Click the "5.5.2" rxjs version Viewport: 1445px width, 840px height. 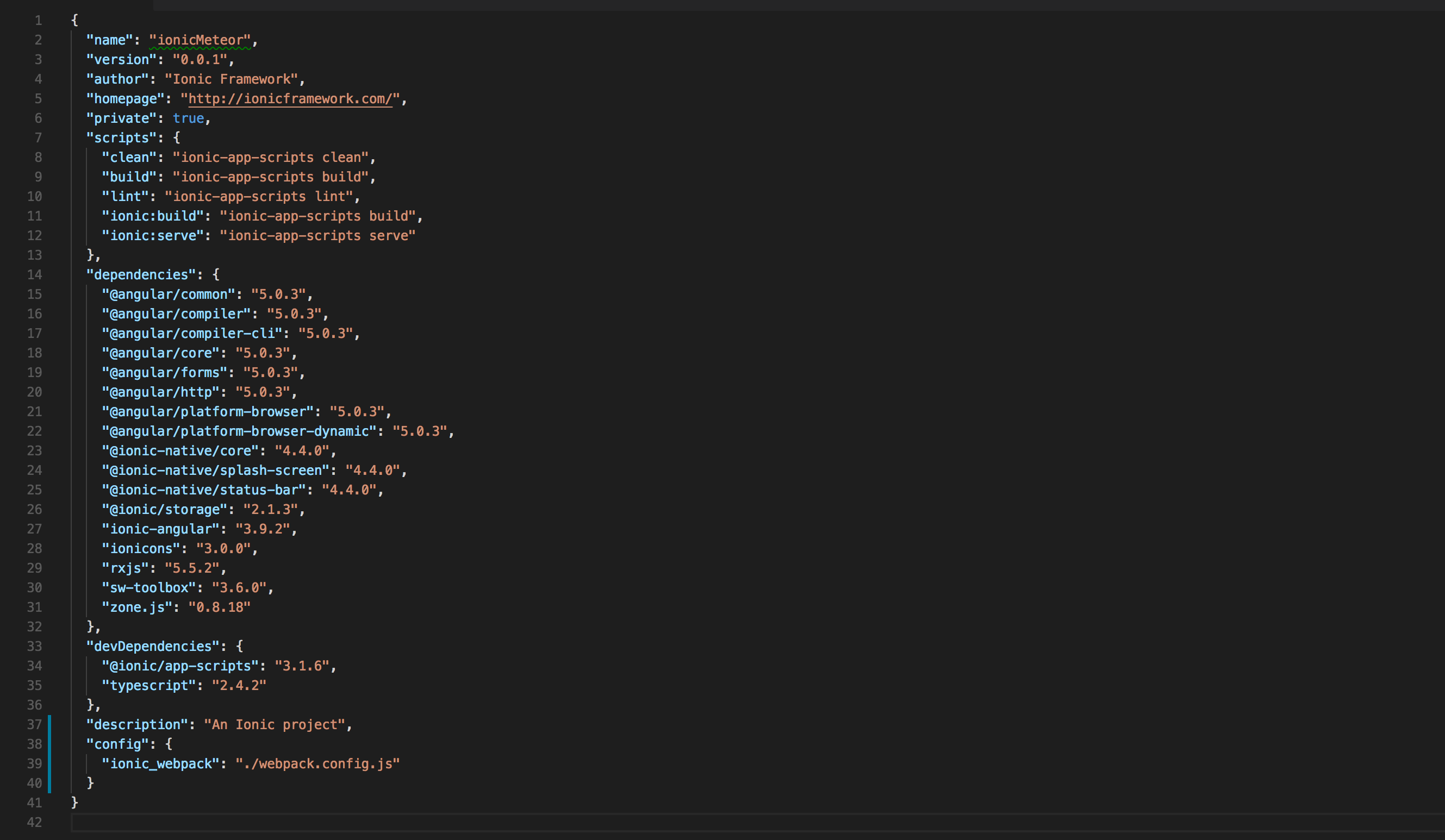(192, 568)
